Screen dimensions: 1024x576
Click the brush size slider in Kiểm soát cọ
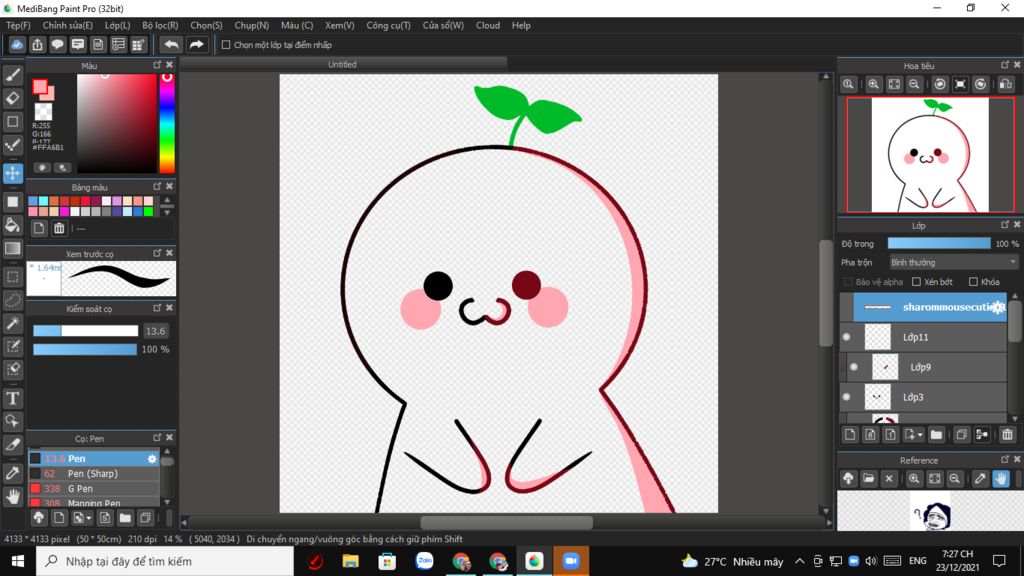(86, 331)
